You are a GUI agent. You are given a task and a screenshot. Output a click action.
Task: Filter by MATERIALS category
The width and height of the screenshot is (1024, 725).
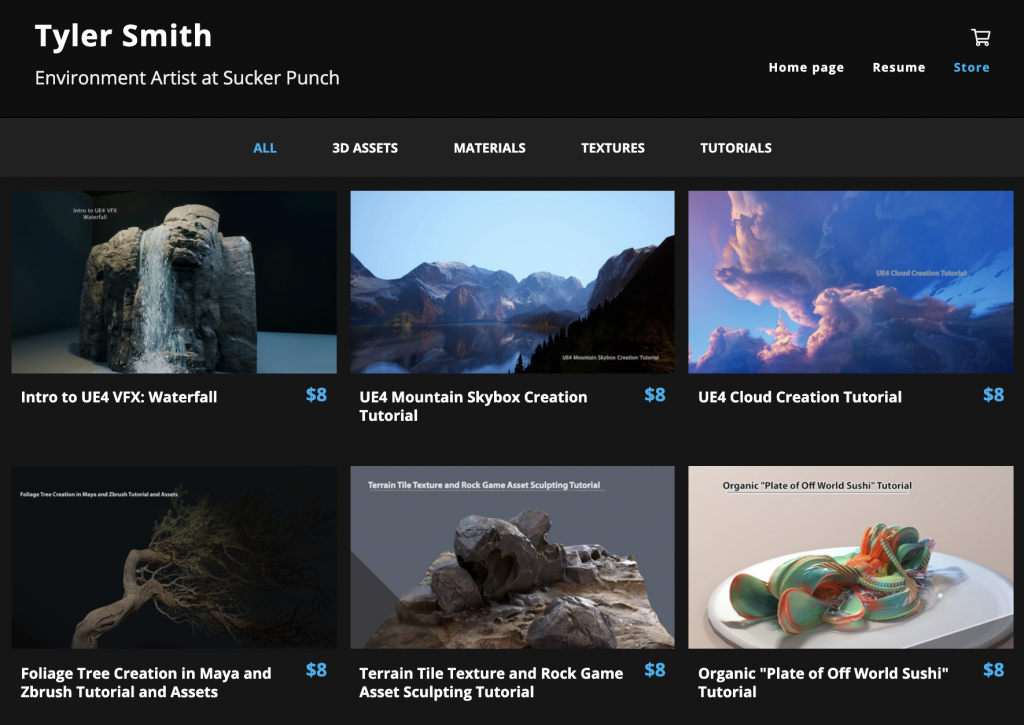point(489,148)
